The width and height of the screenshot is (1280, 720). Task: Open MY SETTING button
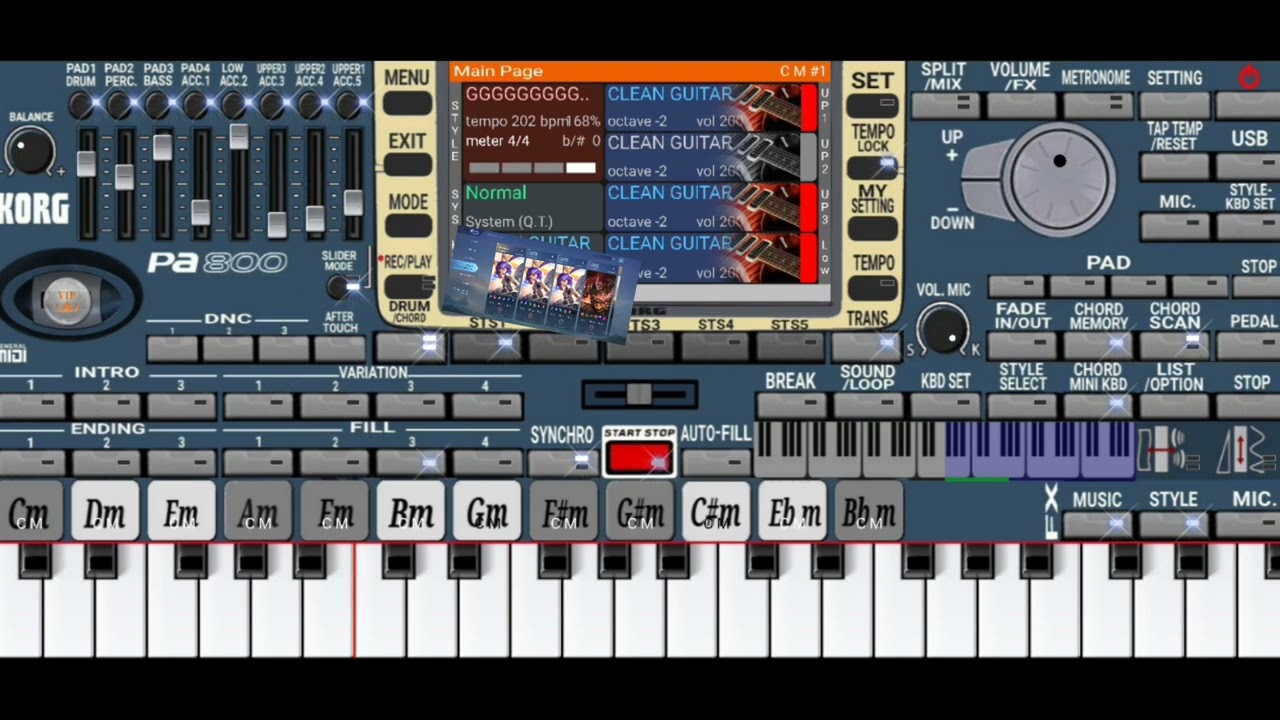tap(872, 228)
